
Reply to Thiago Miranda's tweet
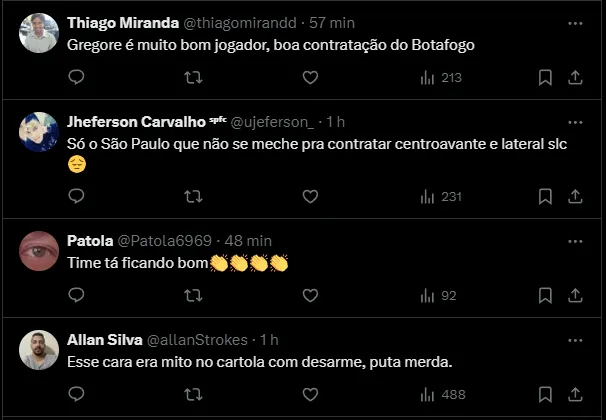point(76,77)
